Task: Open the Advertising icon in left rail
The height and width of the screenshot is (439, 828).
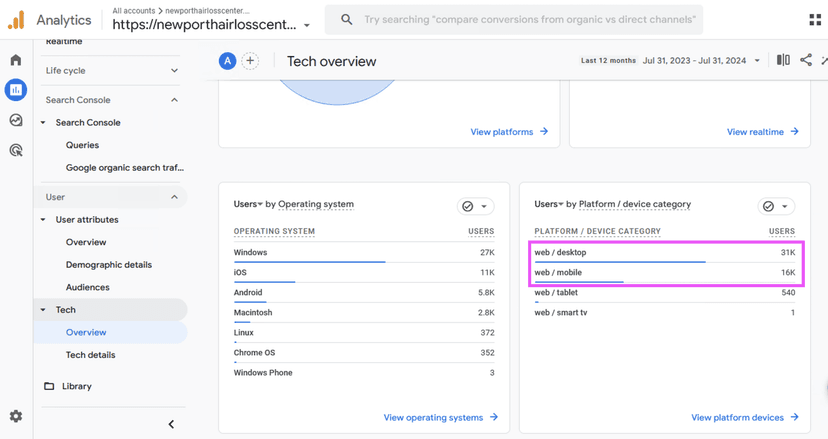Action: (16, 150)
